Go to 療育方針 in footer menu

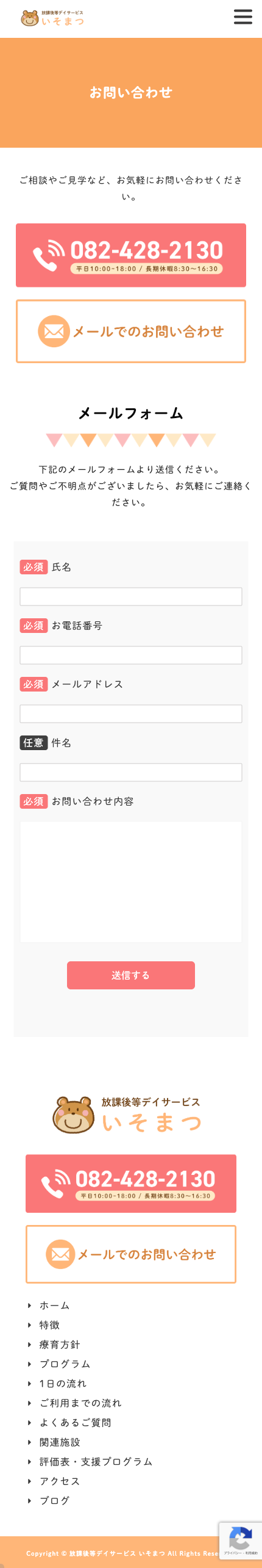[60, 1345]
